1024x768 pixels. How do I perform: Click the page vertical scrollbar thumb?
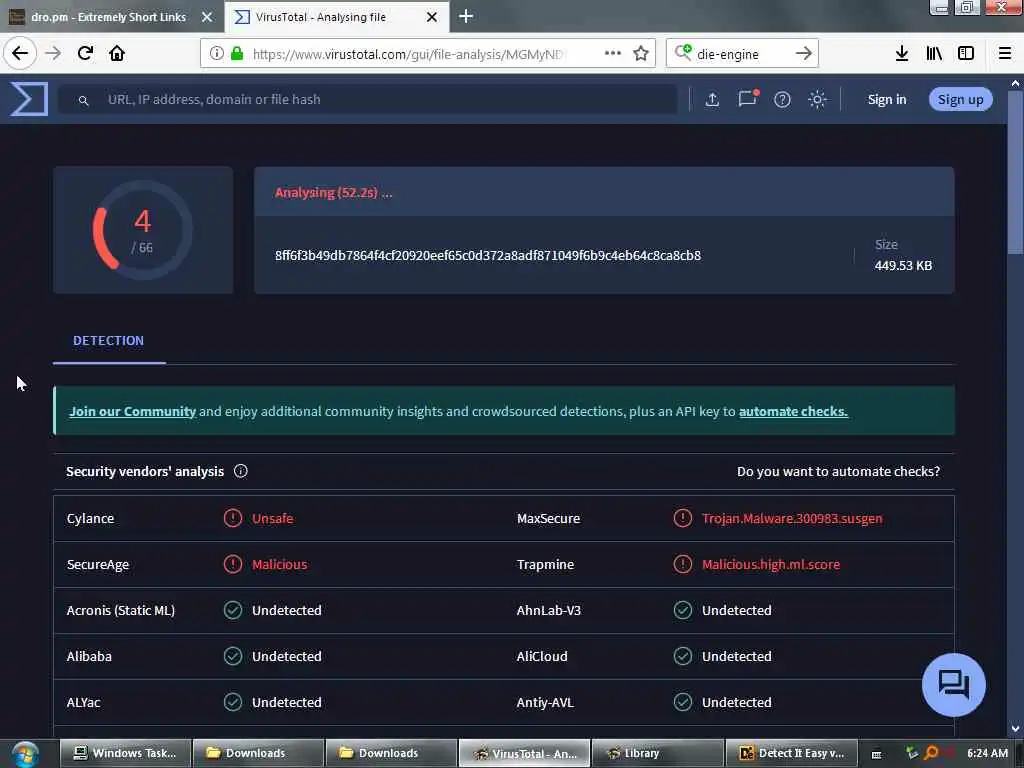point(1015,173)
